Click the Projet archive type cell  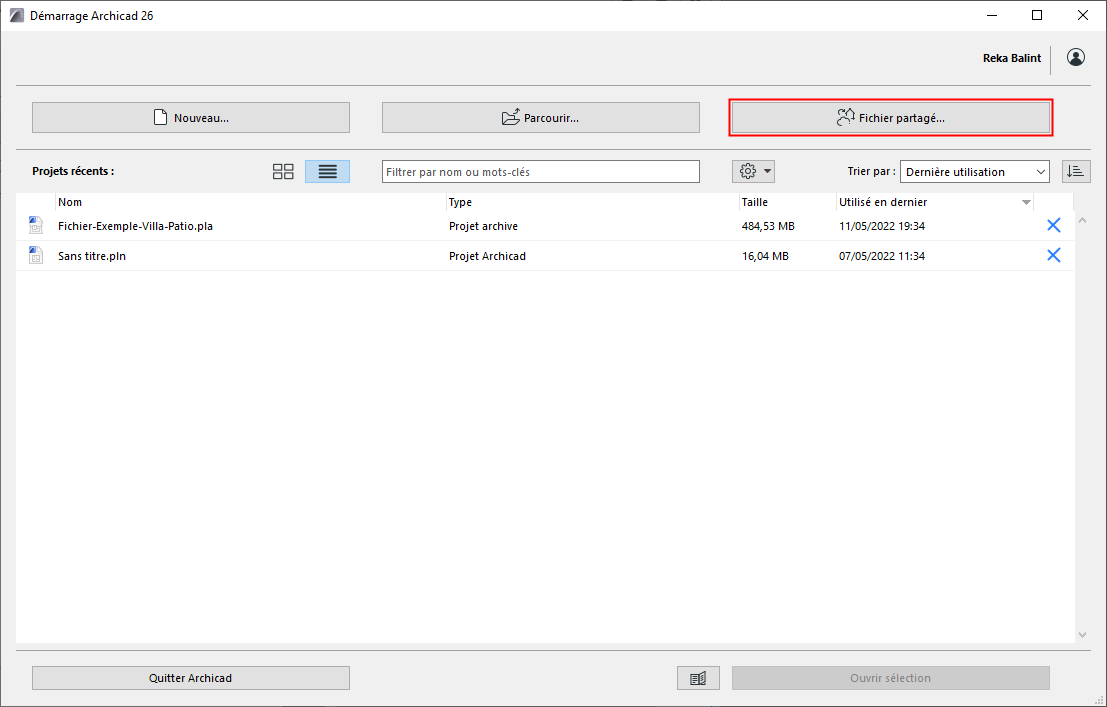tap(484, 226)
